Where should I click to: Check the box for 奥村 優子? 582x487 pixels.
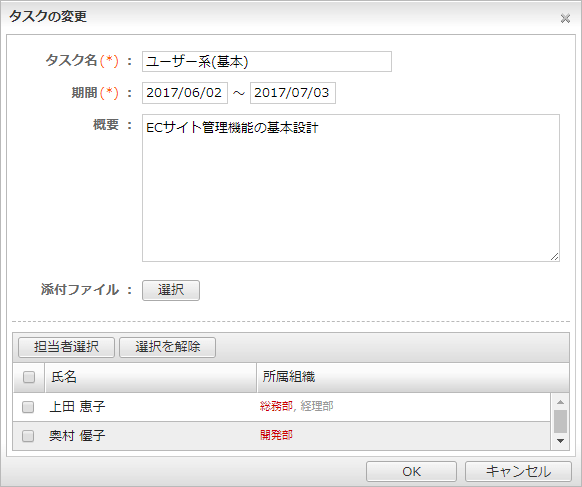coord(28,436)
